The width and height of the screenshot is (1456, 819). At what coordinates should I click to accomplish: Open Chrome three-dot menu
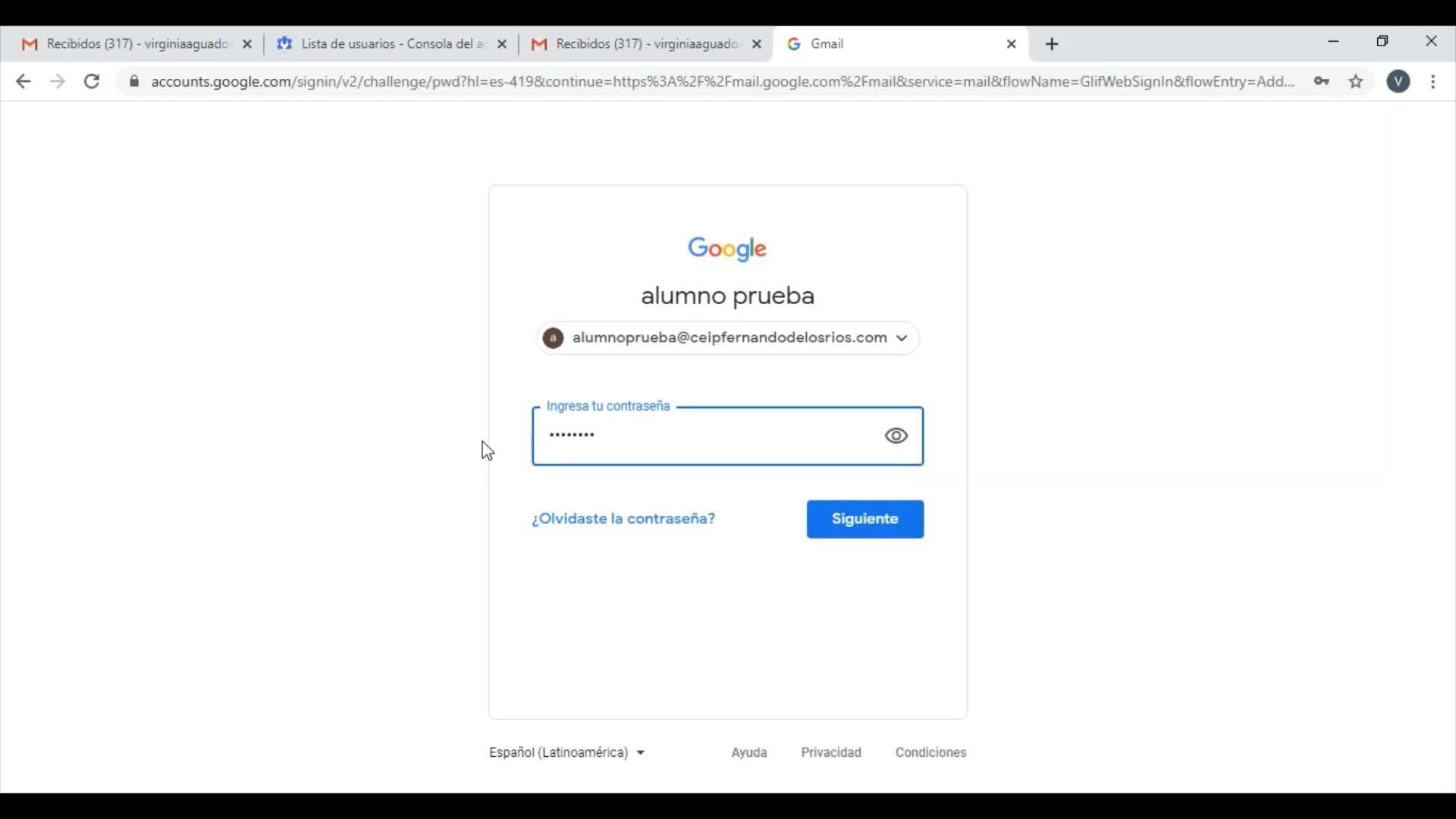click(x=1433, y=82)
